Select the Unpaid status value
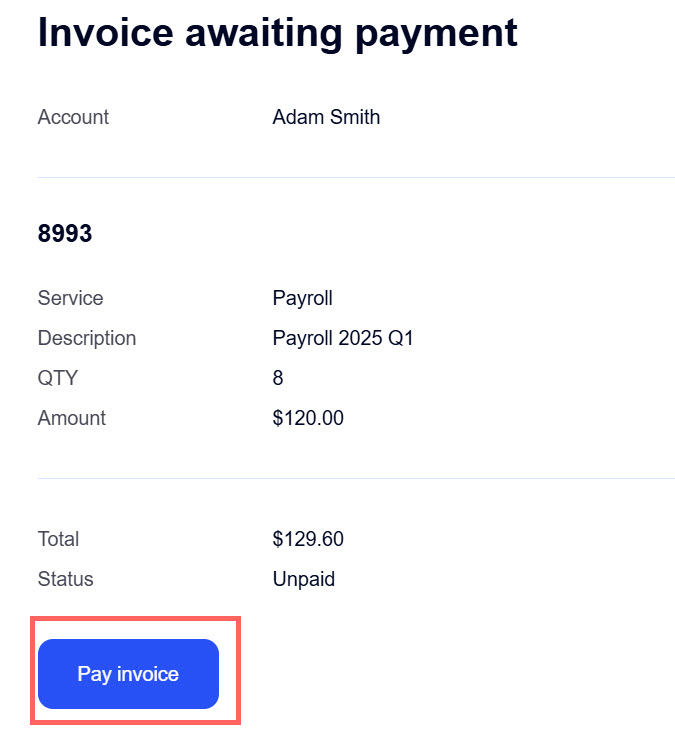 [x=304, y=579]
